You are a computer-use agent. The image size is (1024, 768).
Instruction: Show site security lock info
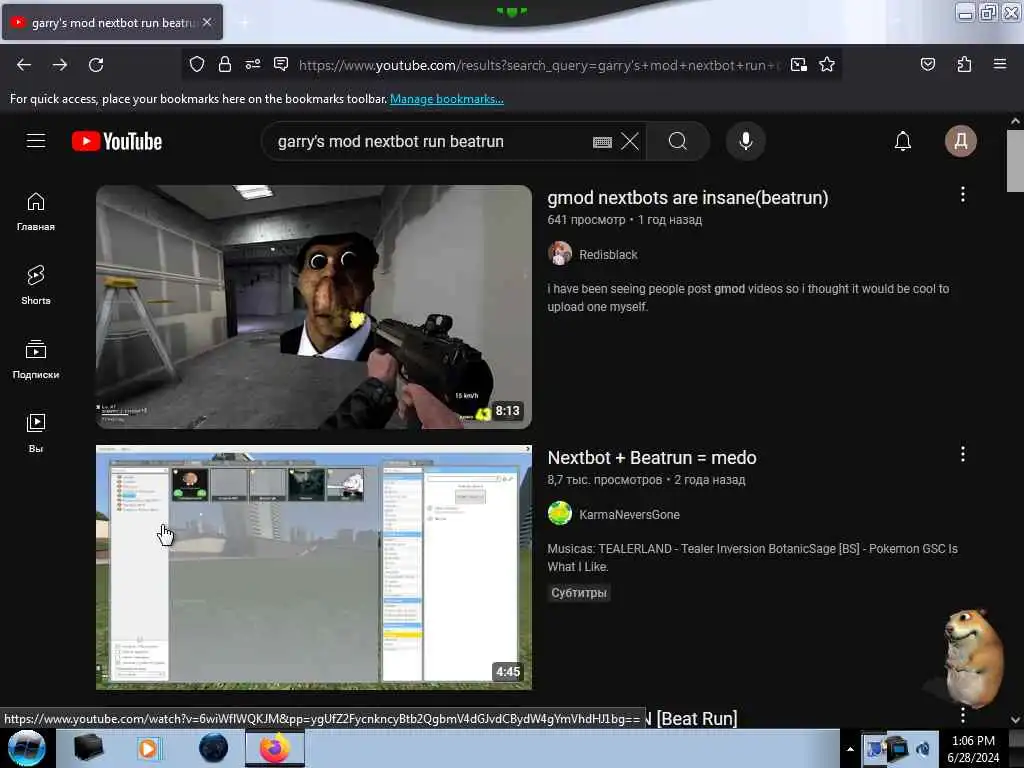(225, 65)
